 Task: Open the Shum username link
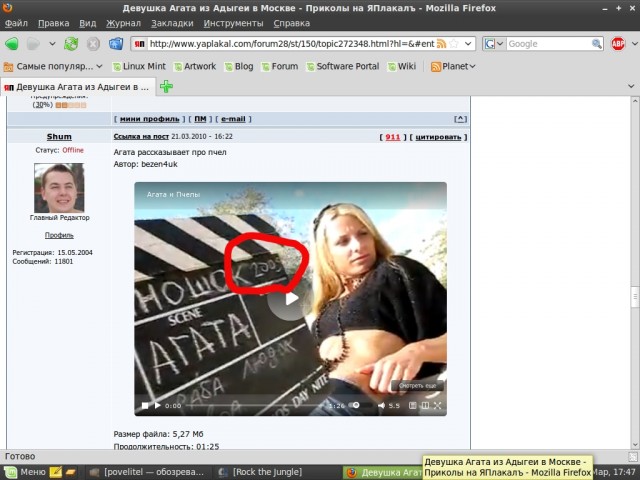tap(59, 136)
